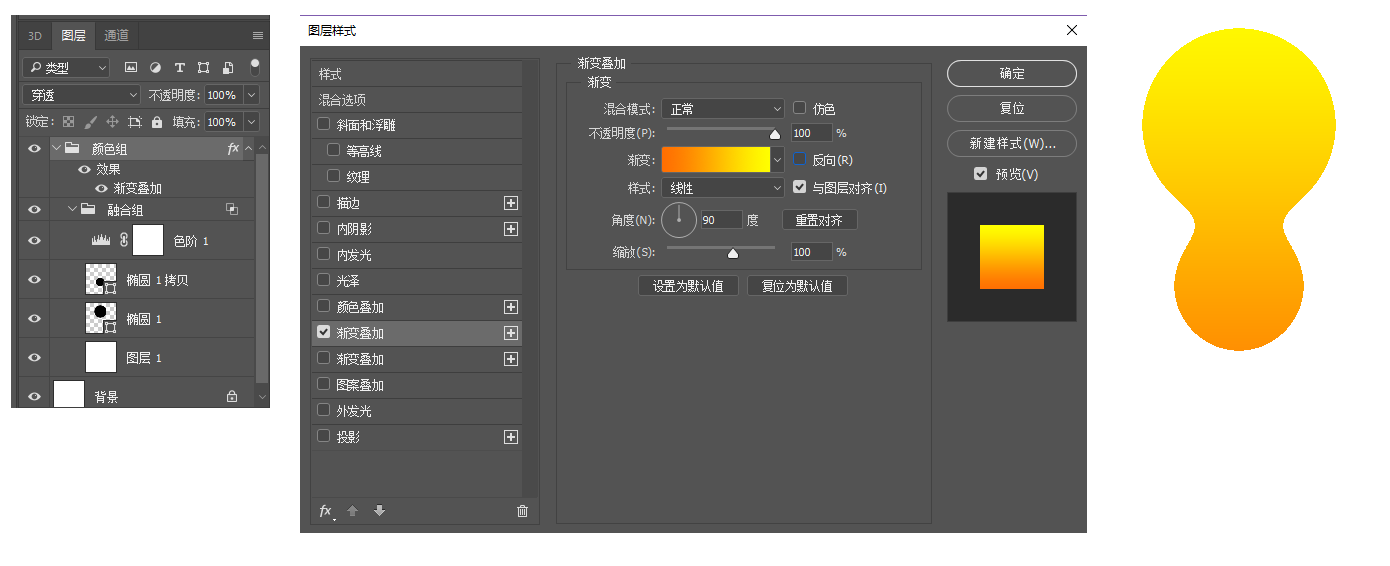Hide the 背景 layer with eye icon

tap(35, 396)
